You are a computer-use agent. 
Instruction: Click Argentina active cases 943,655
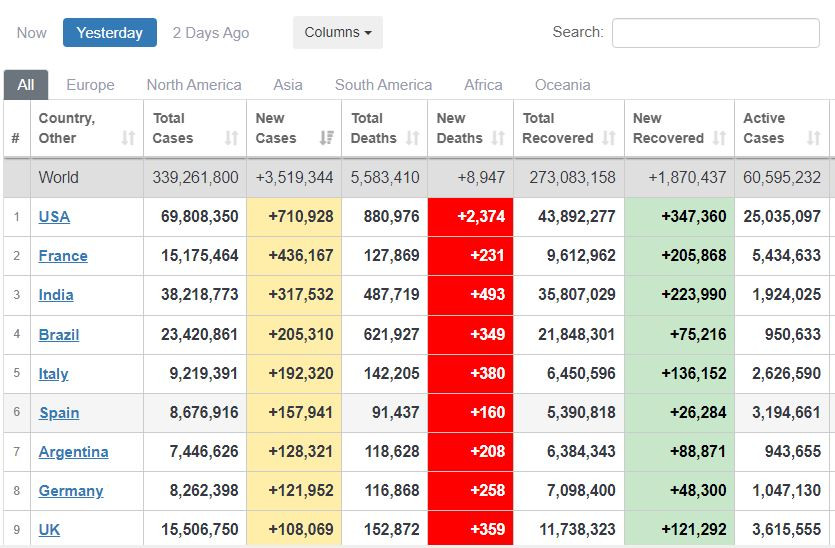pos(793,452)
